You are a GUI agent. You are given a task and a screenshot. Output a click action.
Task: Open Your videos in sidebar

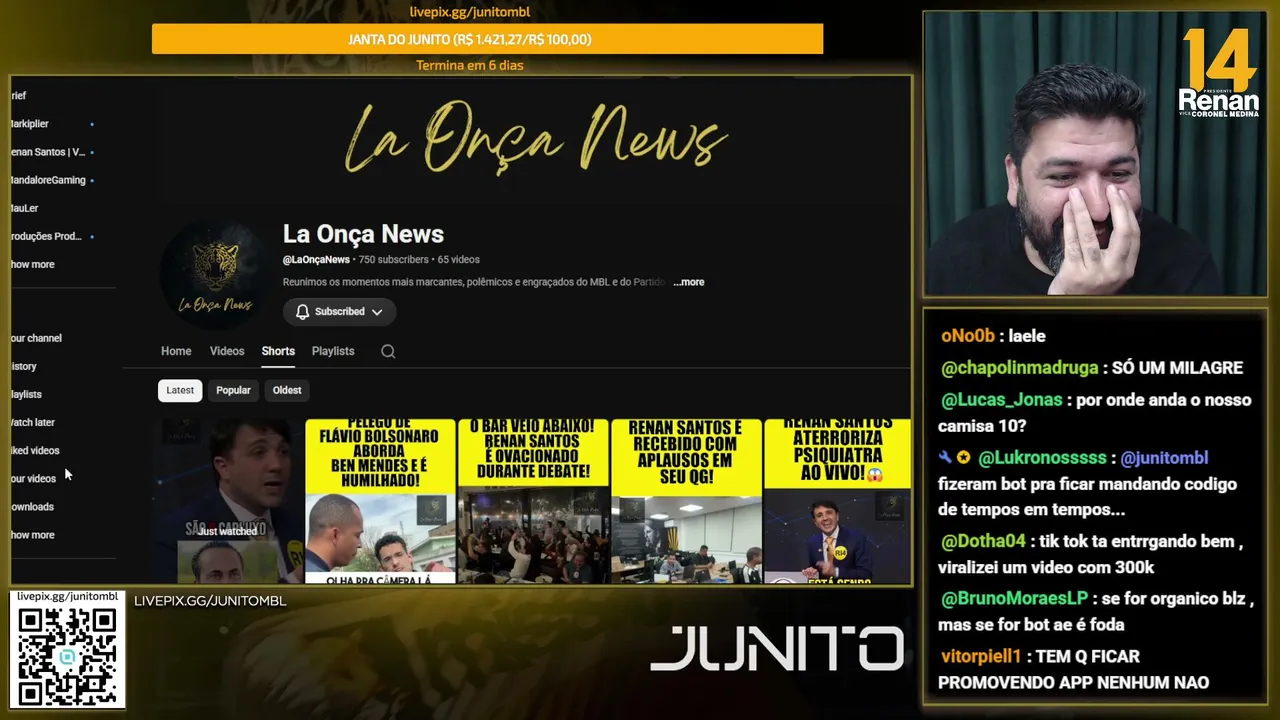34,478
